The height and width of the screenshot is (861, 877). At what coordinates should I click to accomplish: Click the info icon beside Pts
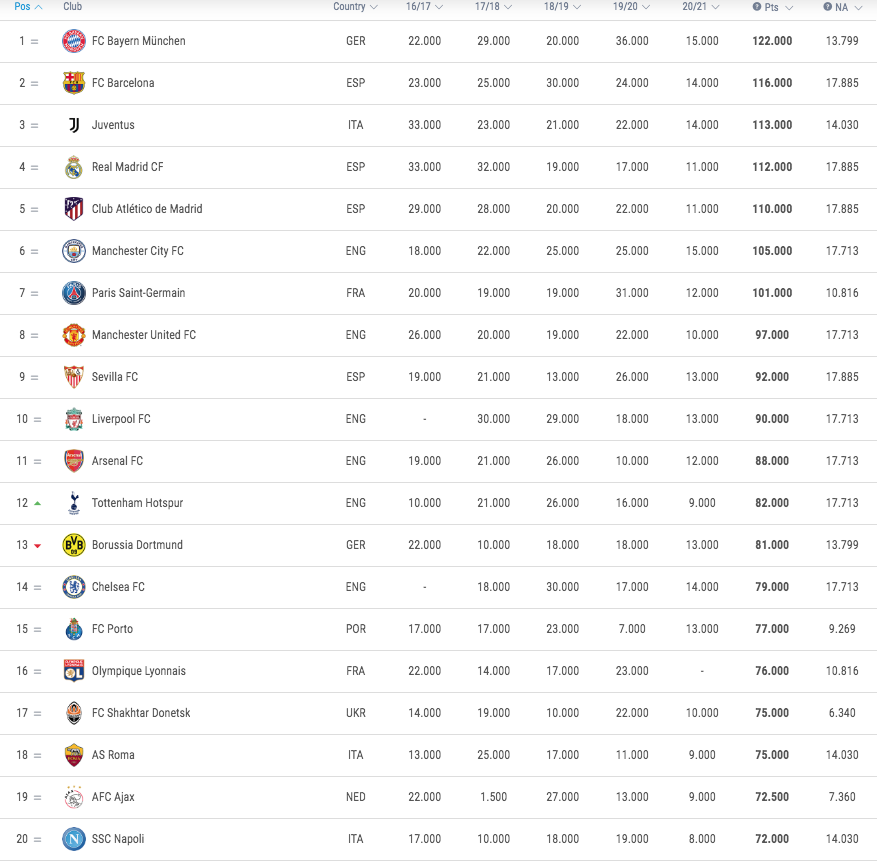[x=756, y=7]
